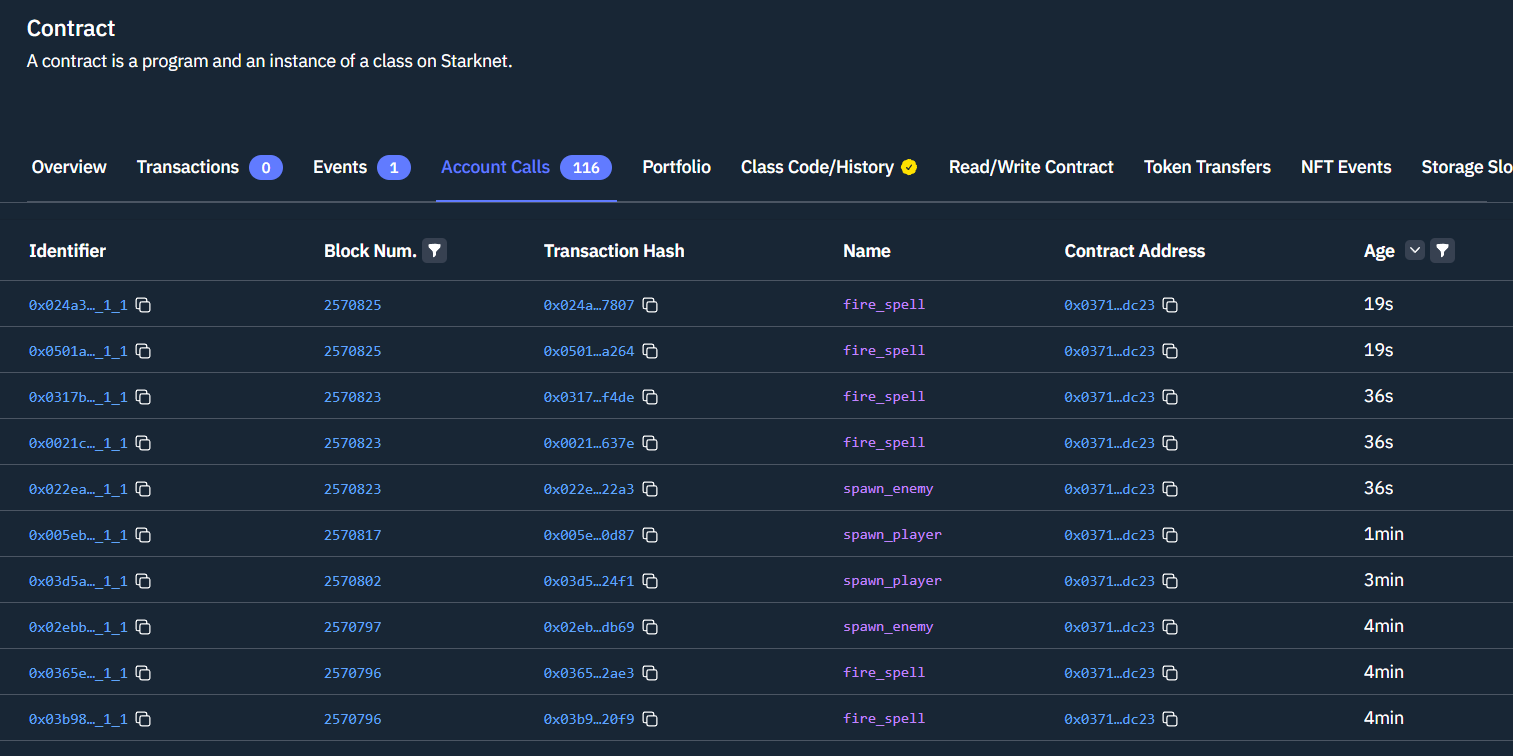This screenshot has width=1513, height=756.
Task: Copy transaction hash 0x0501...a264
Action: [650, 351]
